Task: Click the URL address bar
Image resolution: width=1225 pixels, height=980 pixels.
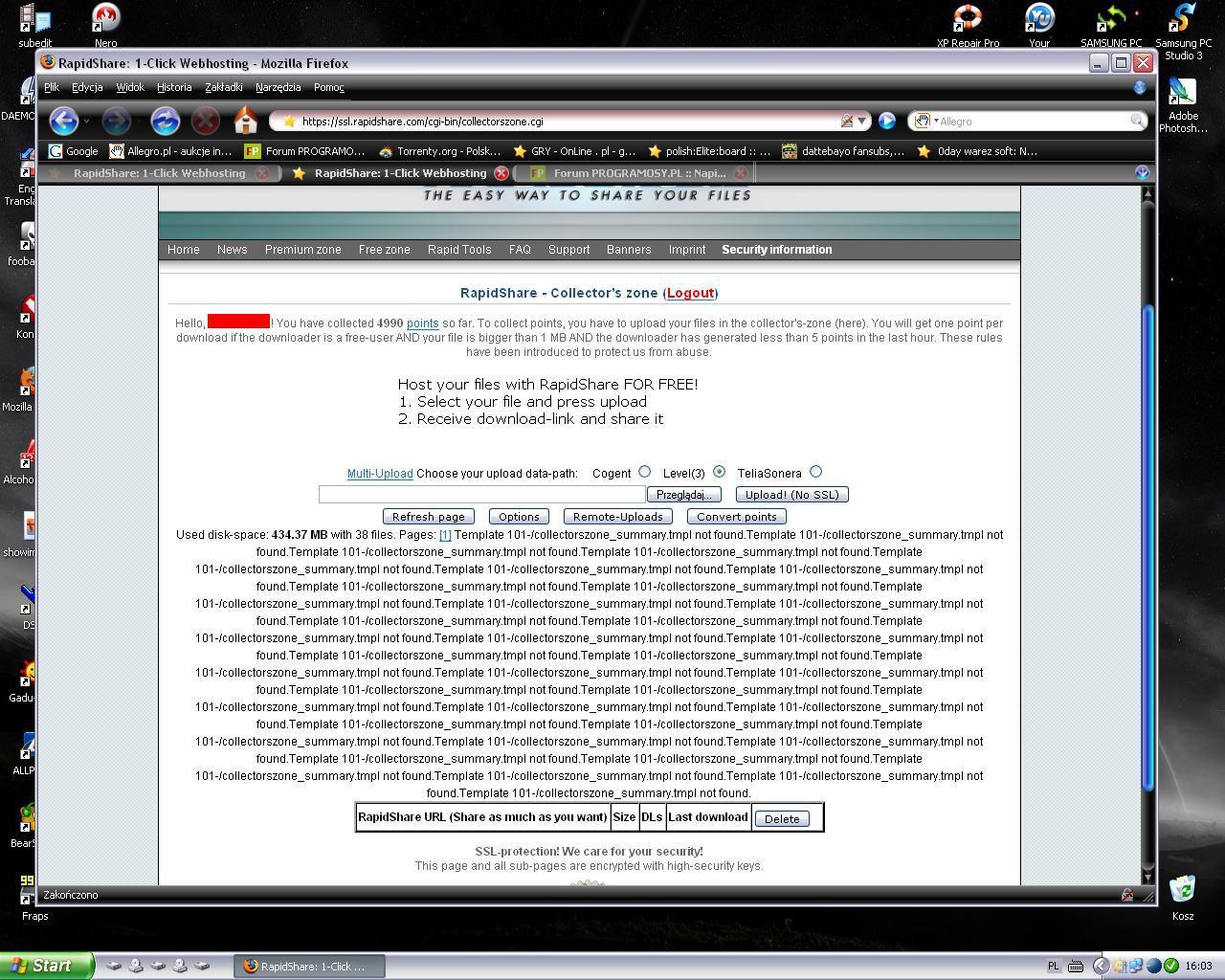Action: click(x=569, y=121)
